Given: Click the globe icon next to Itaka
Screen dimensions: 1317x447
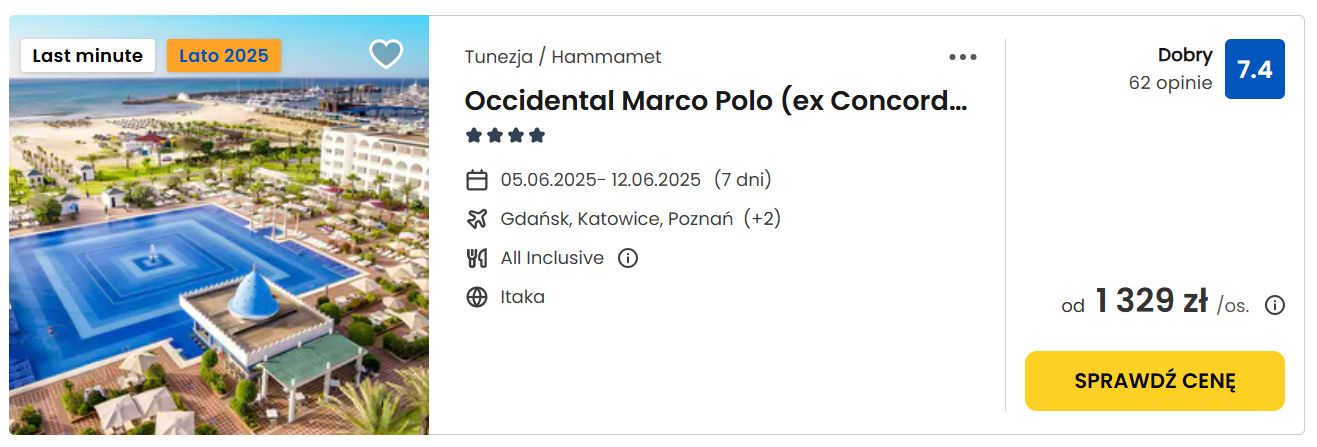Looking at the screenshot, I should (x=477, y=297).
